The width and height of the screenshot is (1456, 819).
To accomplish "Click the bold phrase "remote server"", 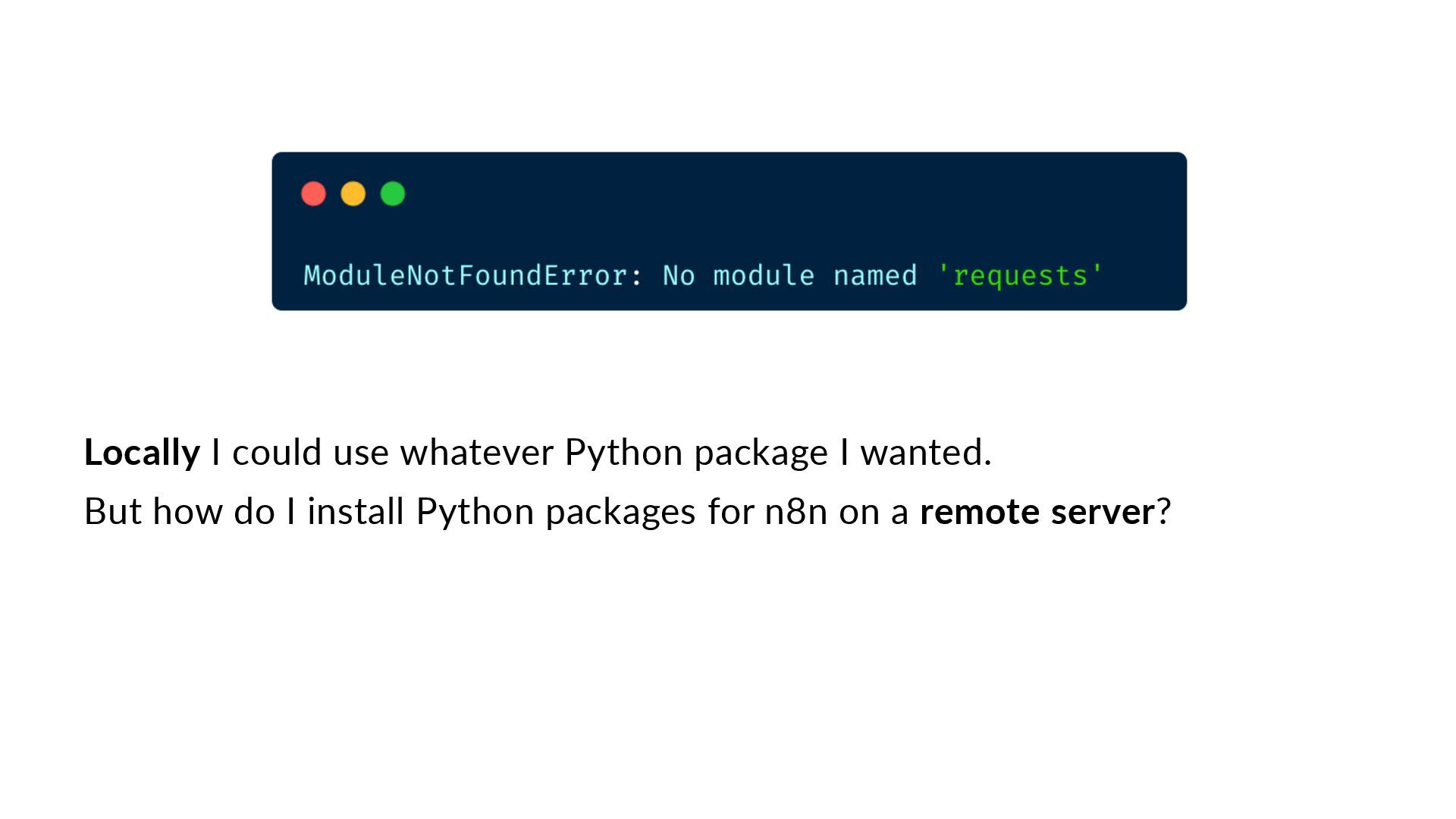I will pos(1037,511).
